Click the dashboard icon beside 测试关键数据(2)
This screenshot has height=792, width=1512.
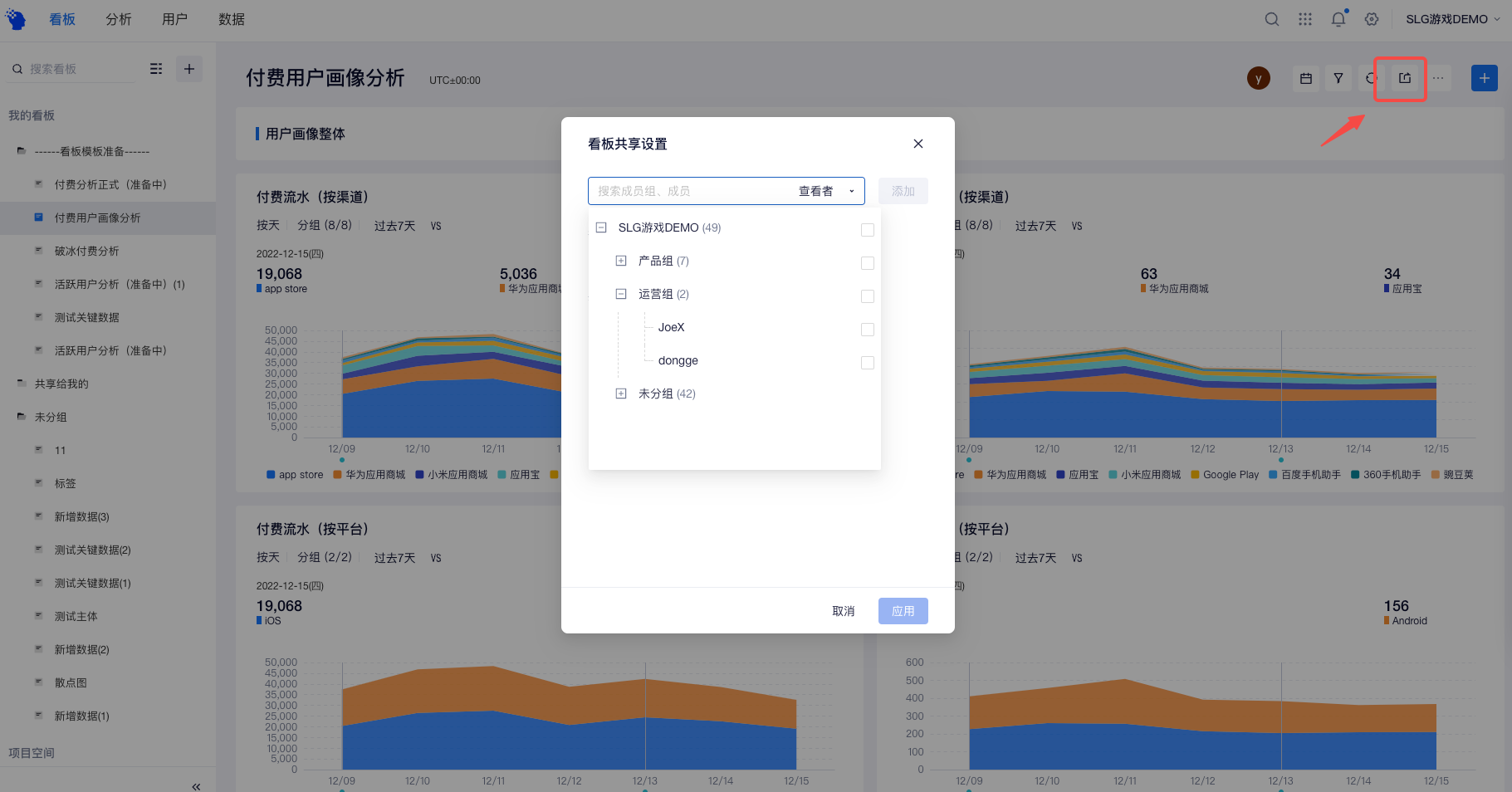click(x=38, y=549)
